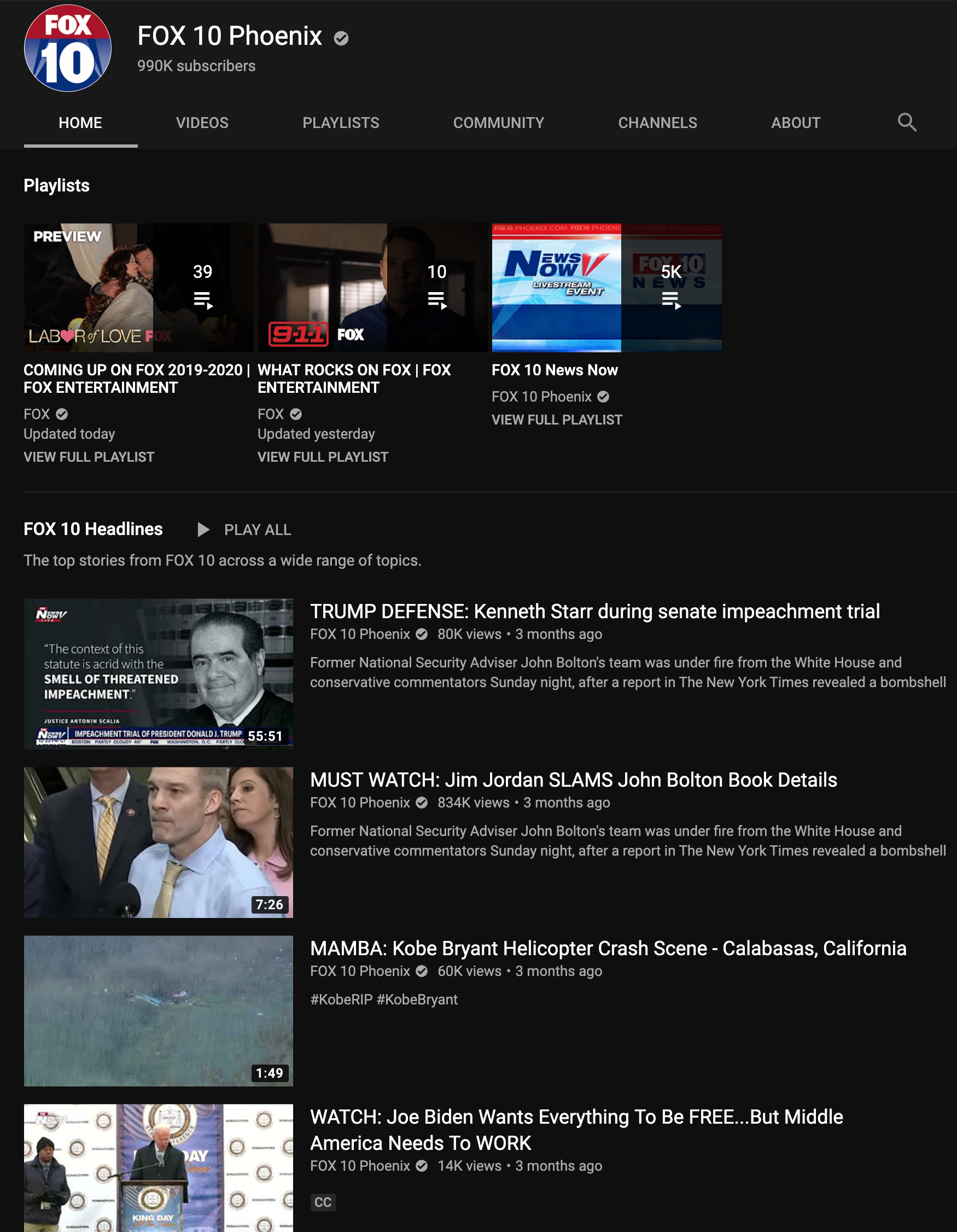Open the Videos tab
This screenshot has width=957, height=1232.
[x=202, y=123]
